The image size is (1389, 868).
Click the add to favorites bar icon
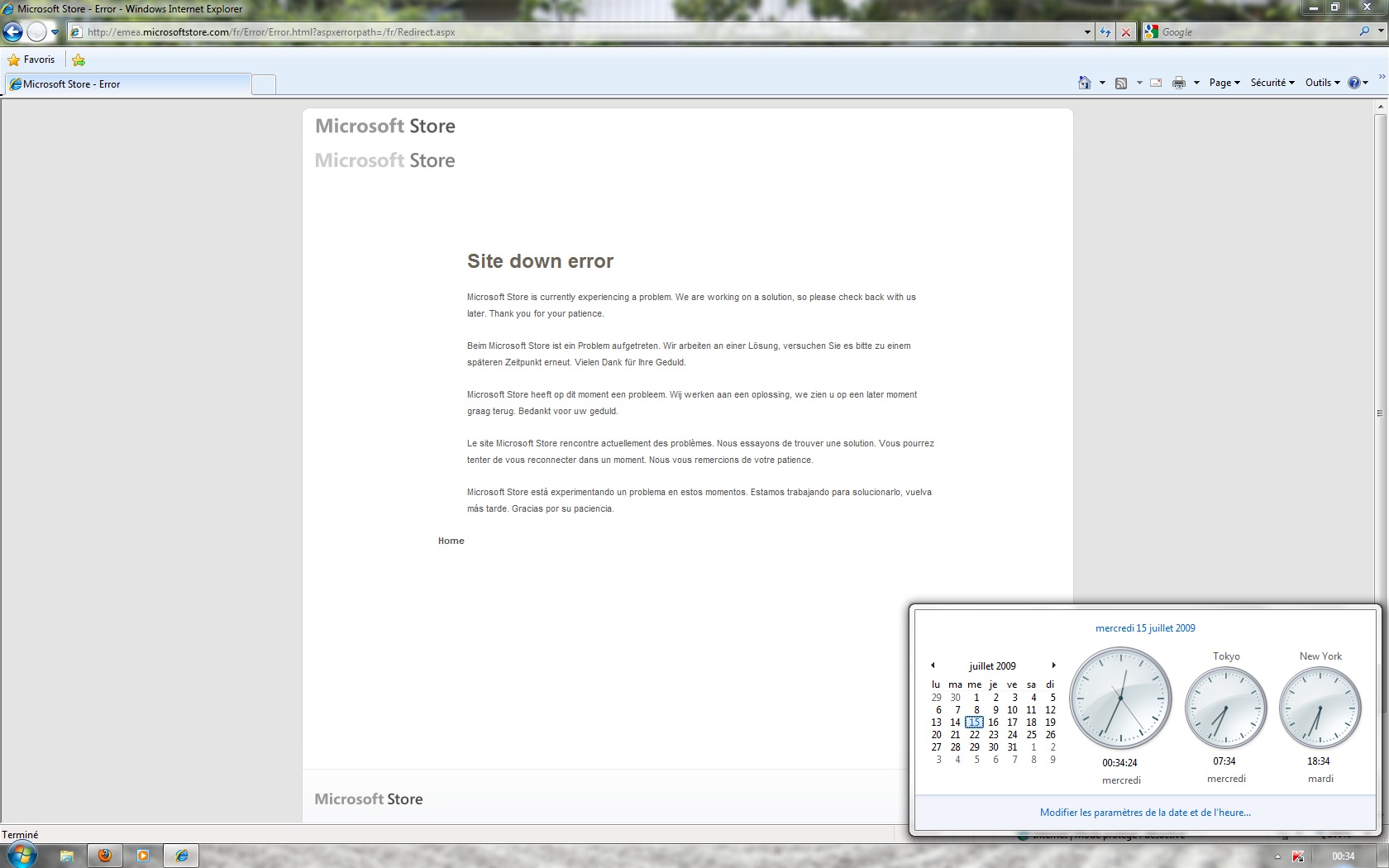coord(79,60)
